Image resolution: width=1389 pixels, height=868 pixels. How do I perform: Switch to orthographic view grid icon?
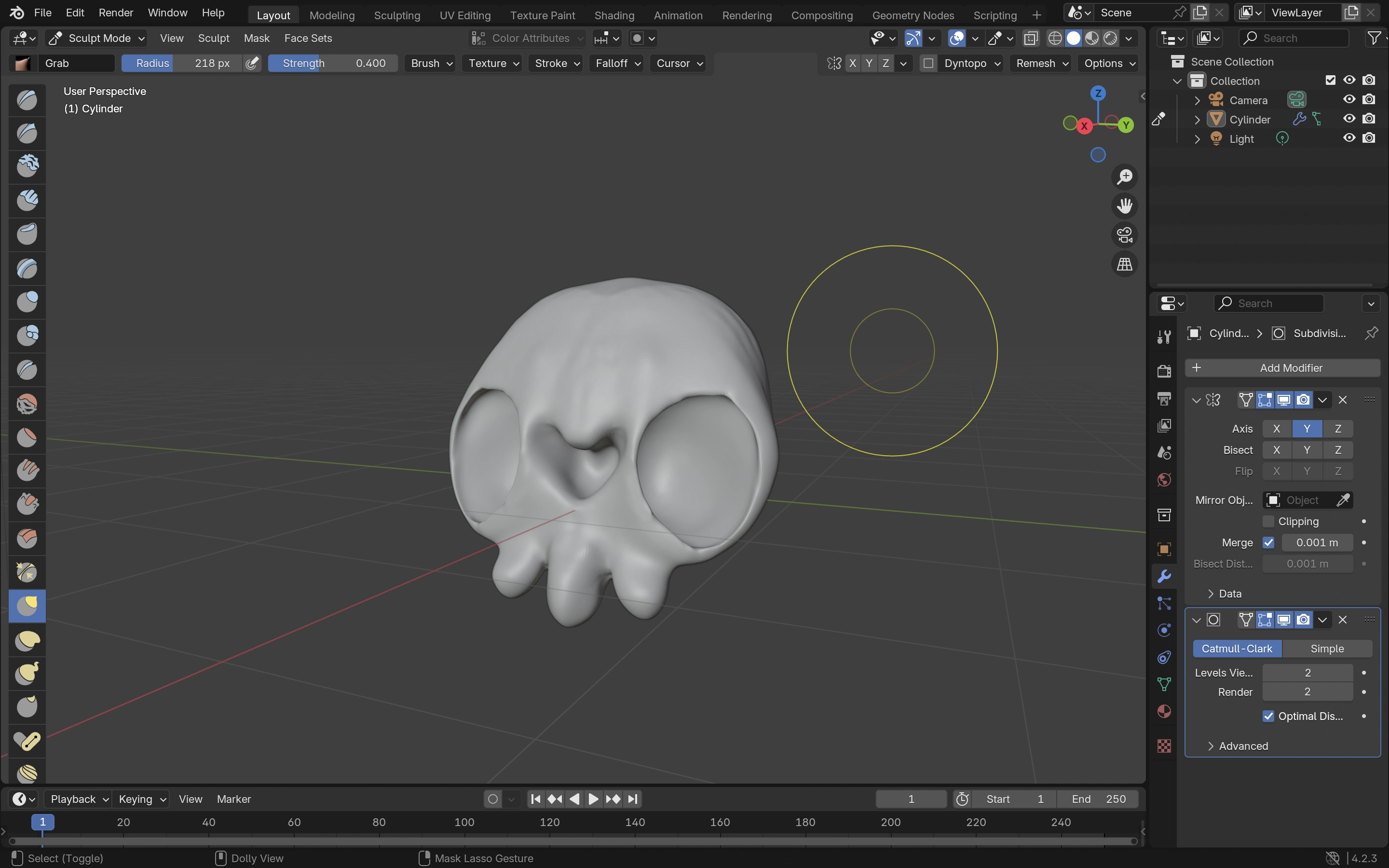[x=1124, y=264]
